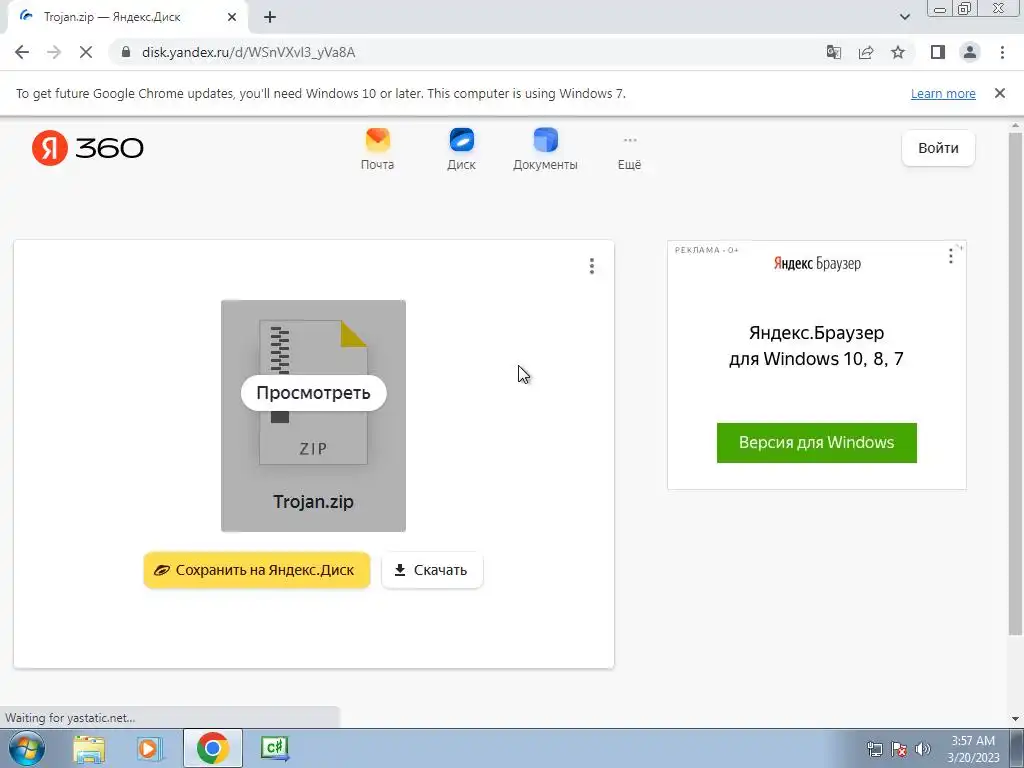Image resolution: width=1024 pixels, height=768 pixels.
Task: Close the Trojan.zip tab
Action: coord(232,17)
